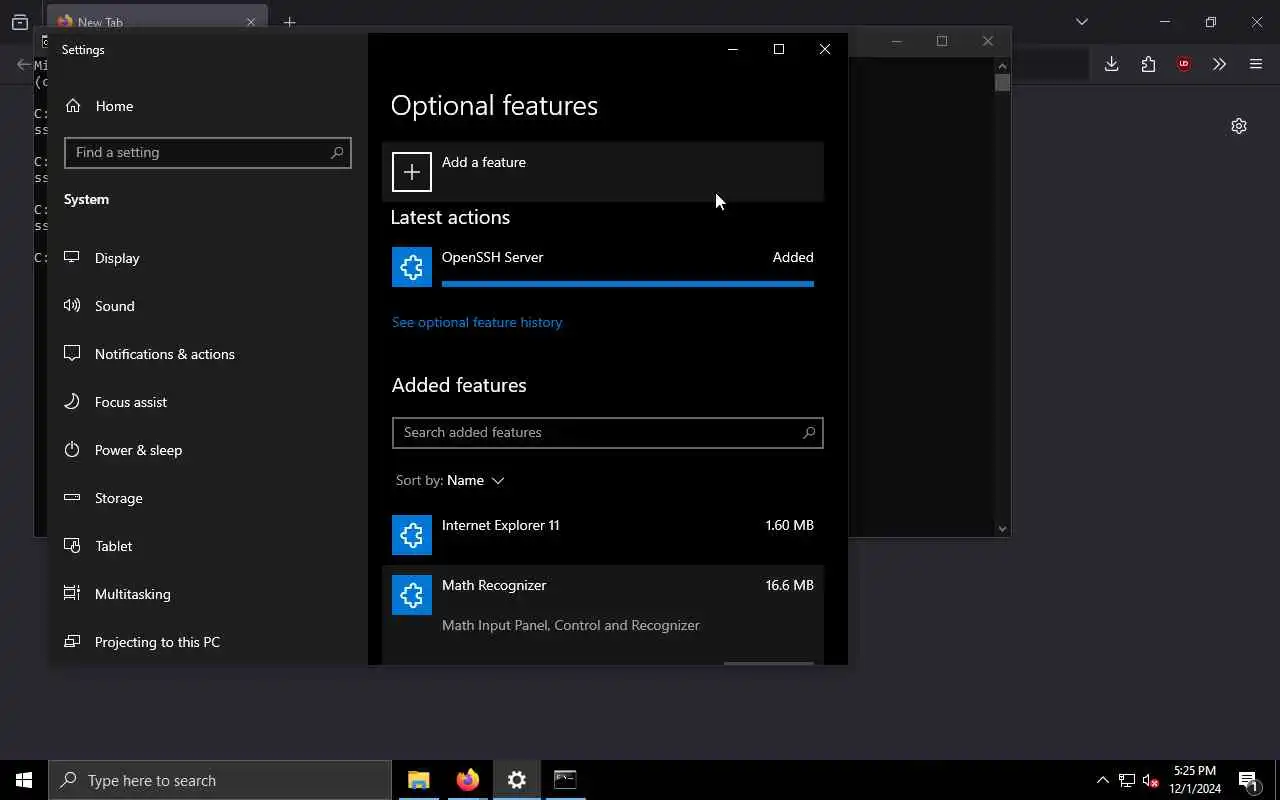
Task: Open Power & sleep settings
Action: click(207, 450)
